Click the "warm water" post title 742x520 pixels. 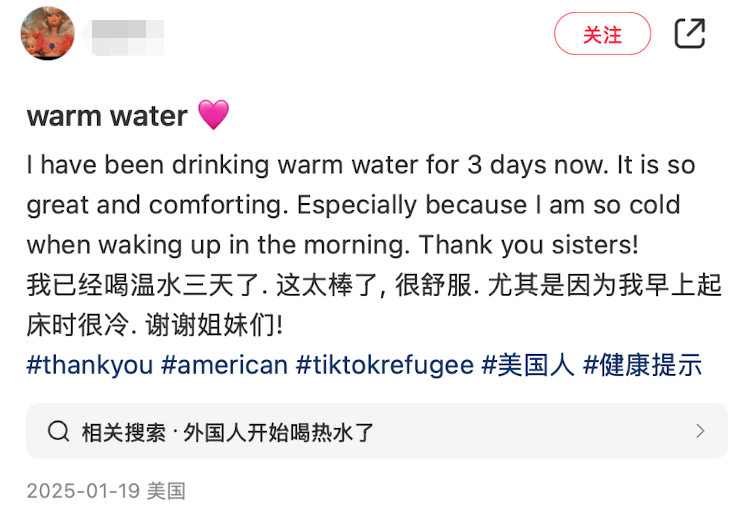pos(107,116)
